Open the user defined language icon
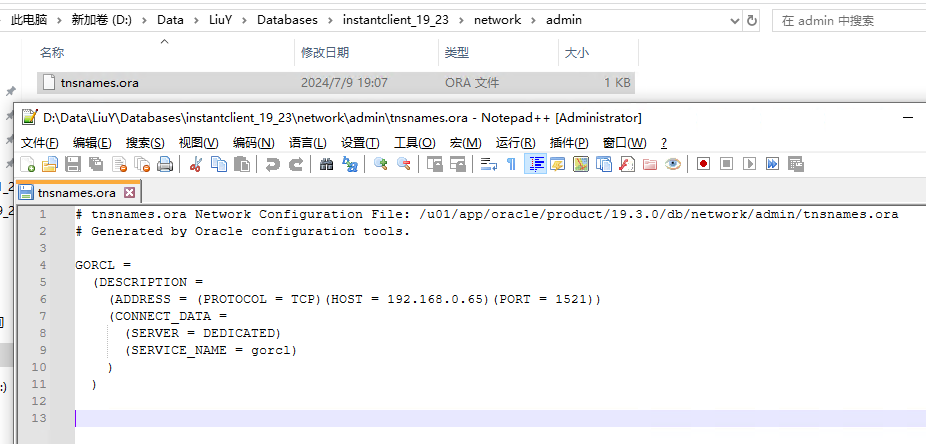The height and width of the screenshot is (444, 926). [557, 164]
